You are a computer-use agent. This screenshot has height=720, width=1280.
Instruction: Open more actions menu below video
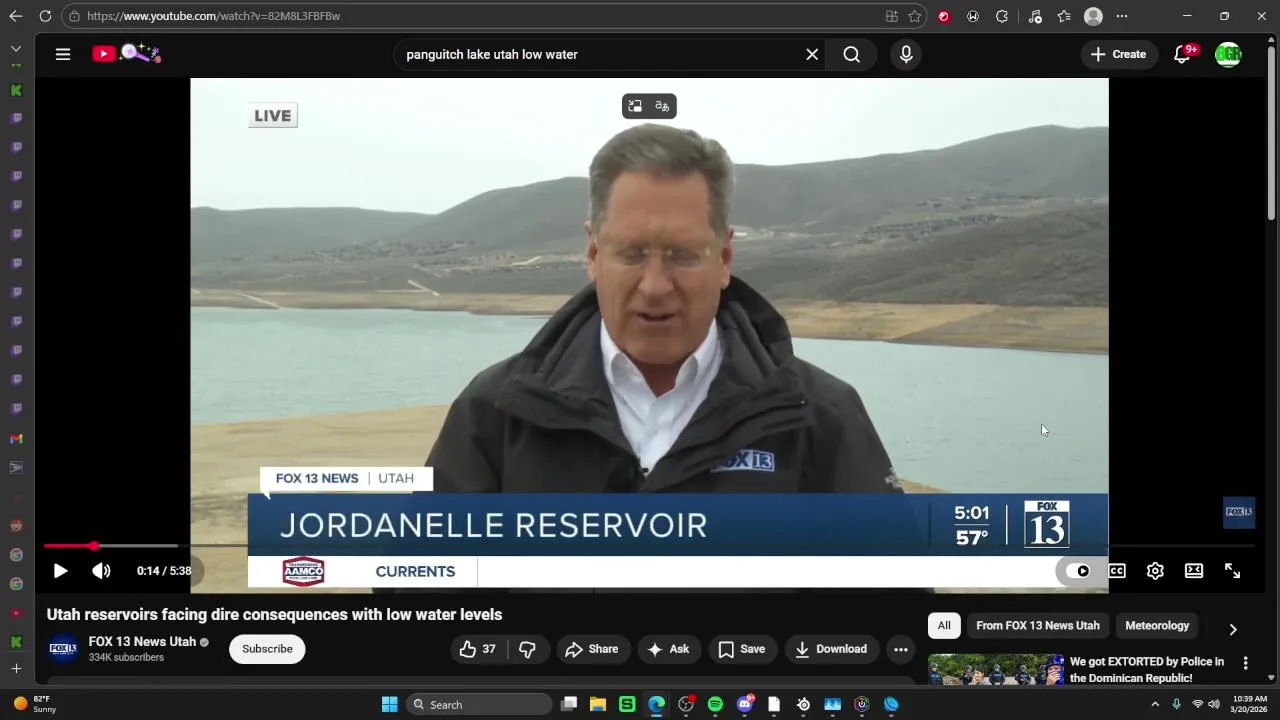(900, 649)
